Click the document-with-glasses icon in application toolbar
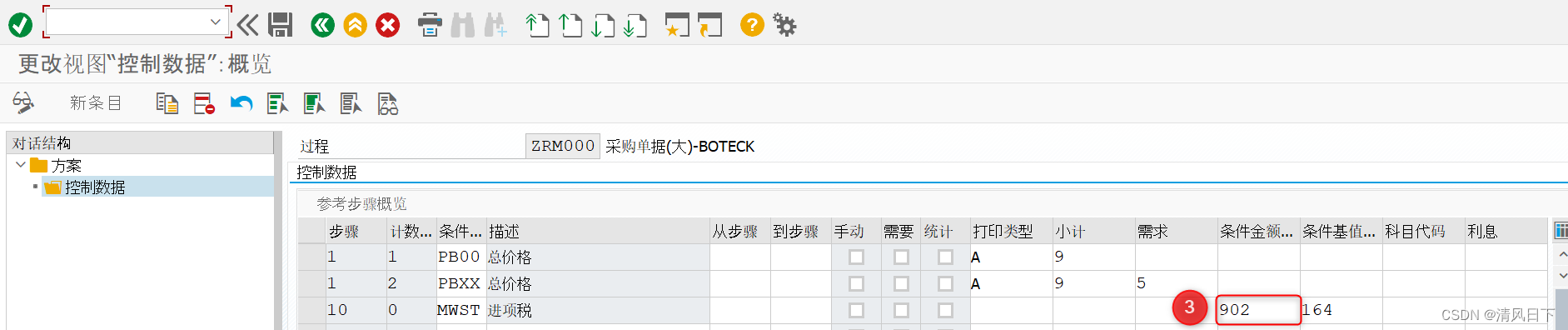Screen dimensions: 1568x330 [388, 103]
